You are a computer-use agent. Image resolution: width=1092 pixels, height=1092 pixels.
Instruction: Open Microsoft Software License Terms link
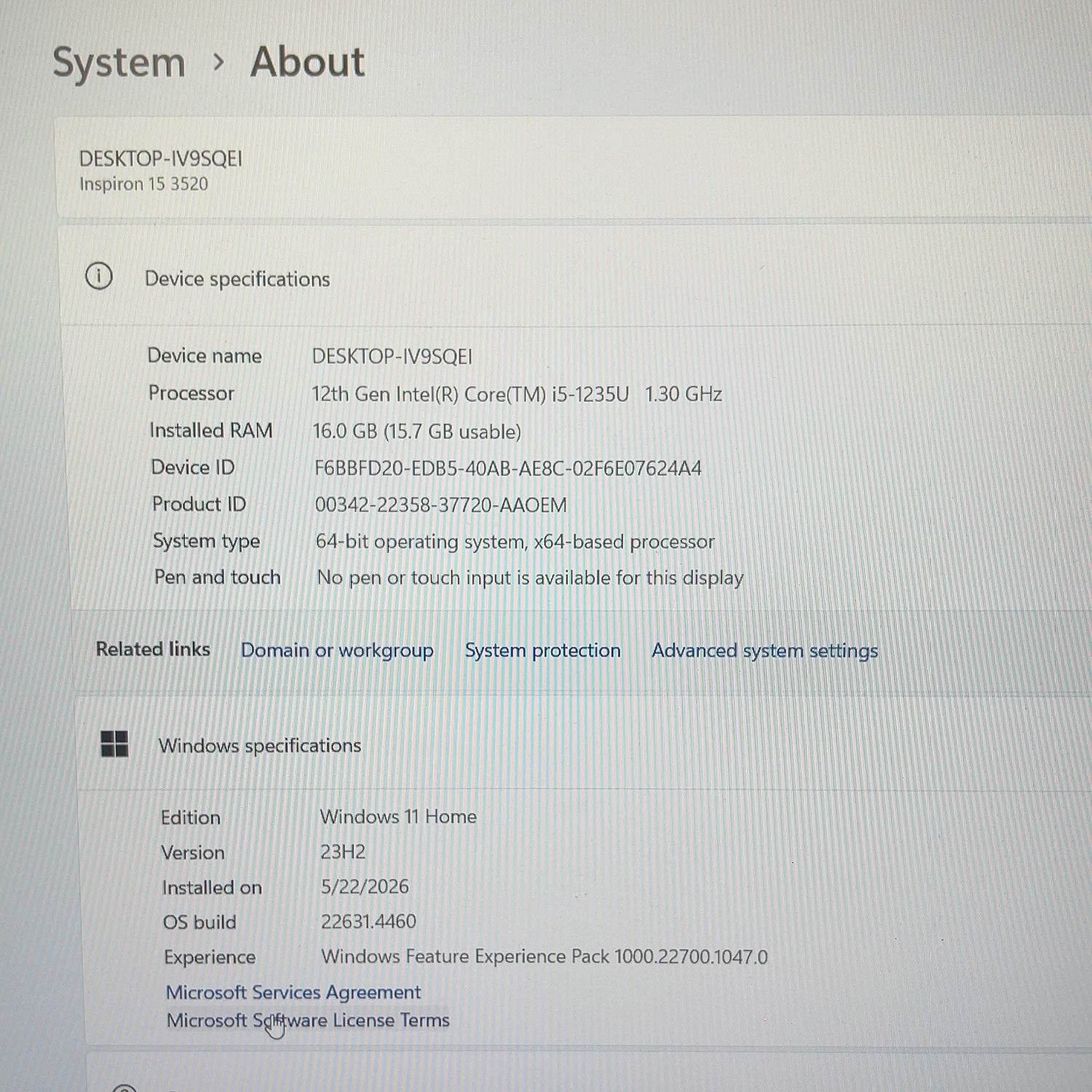[308, 1020]
